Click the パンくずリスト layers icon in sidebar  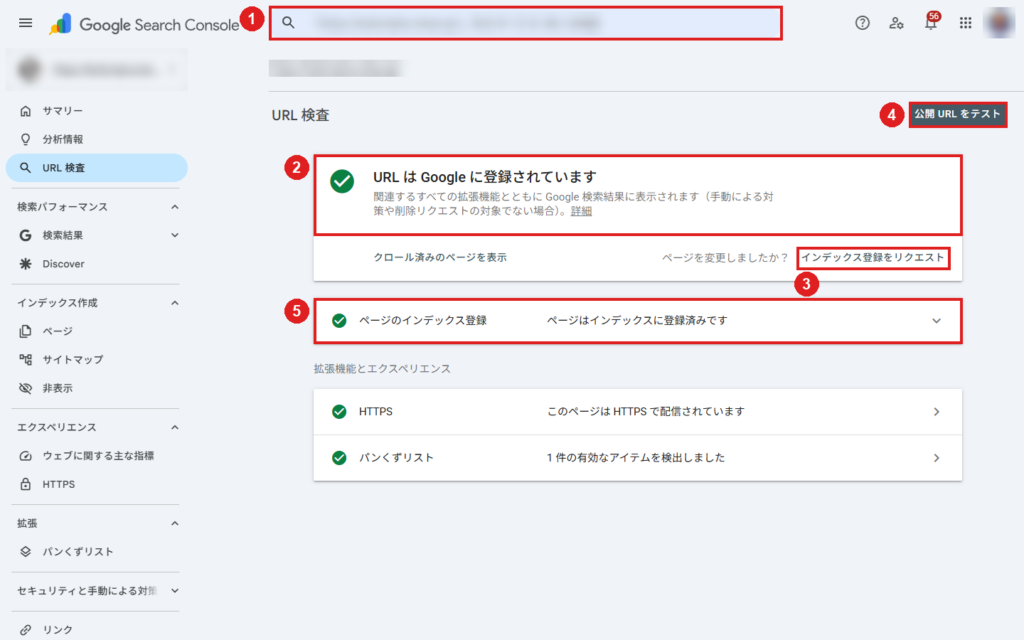click(25, 552)
